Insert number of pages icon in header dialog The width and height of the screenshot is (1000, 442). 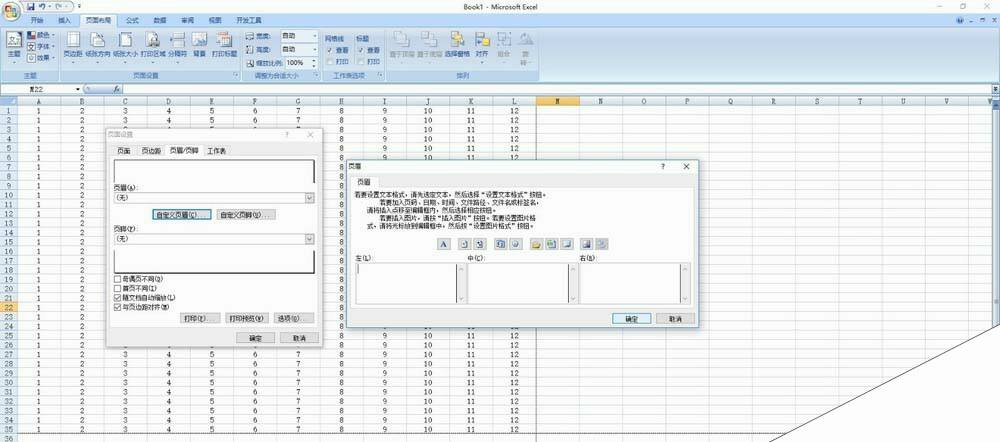pos(480,244)
